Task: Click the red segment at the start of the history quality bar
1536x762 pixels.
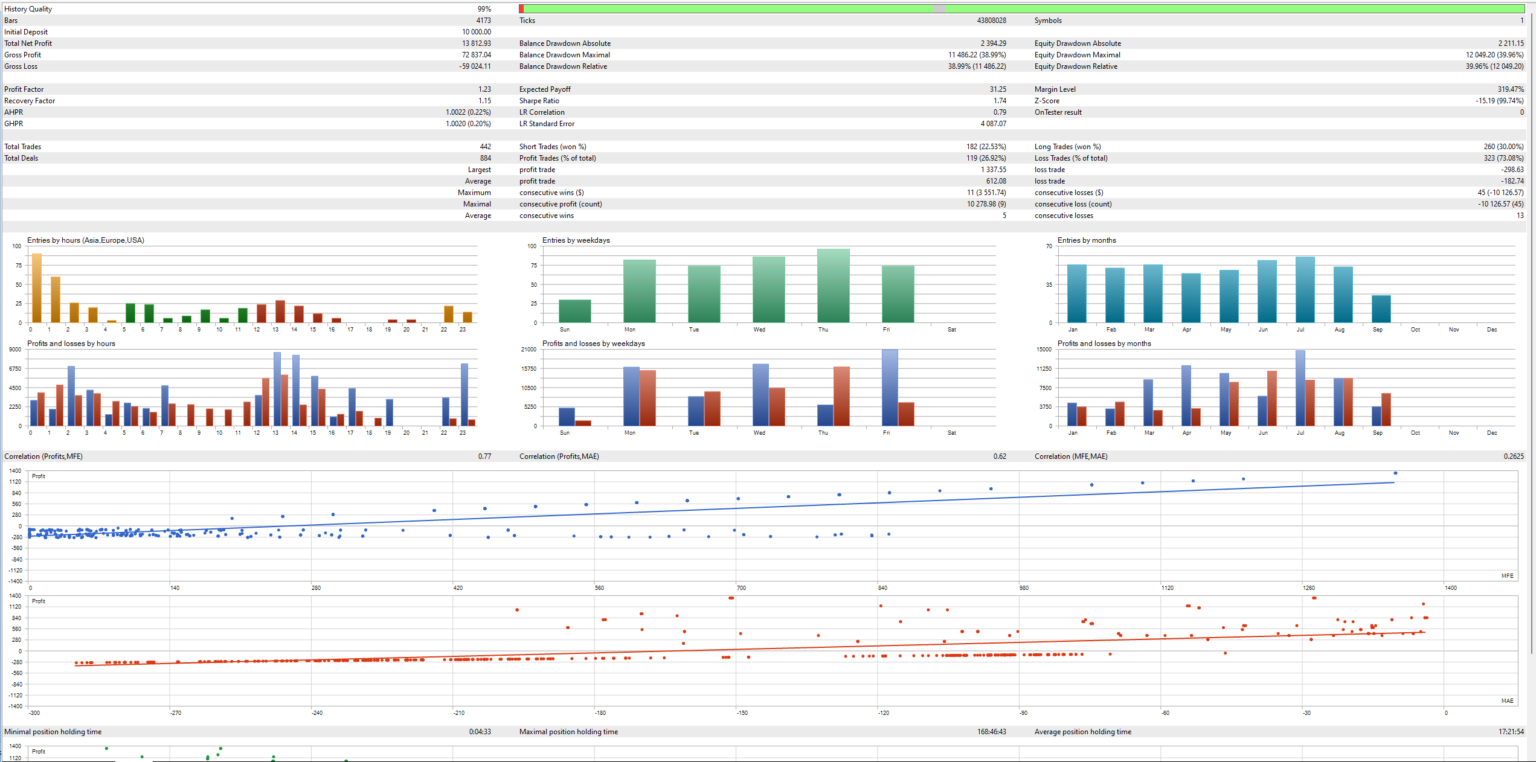Action: click(522, 8)
